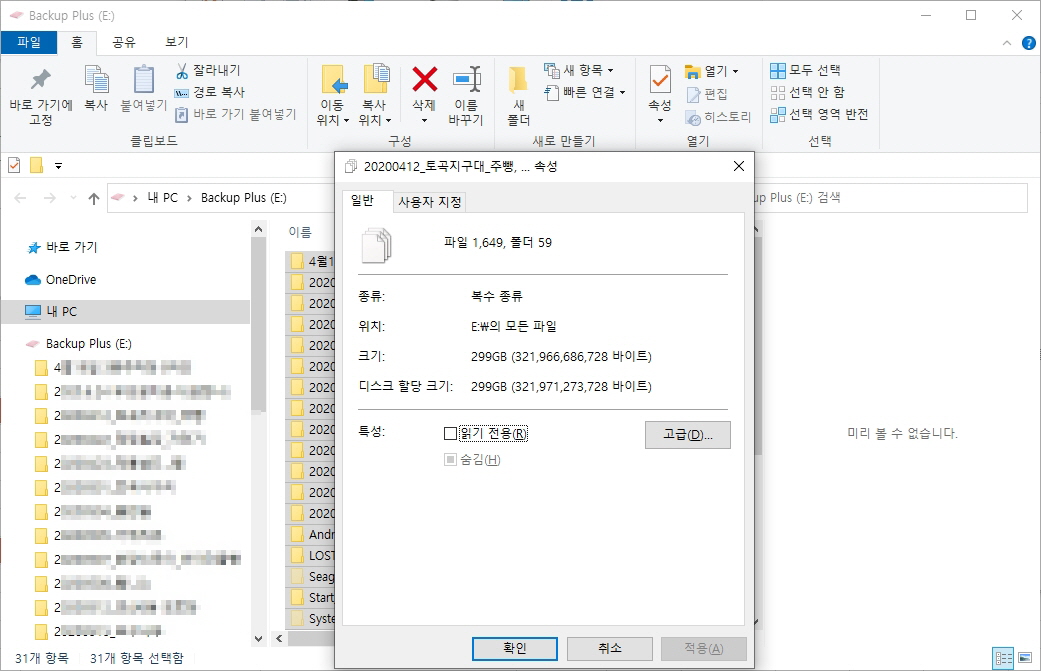This screenshot has height=671, width=1041.
Task: Open the Customize Quick Access Toolbar dropdown
Action: (x=58, y=166)
